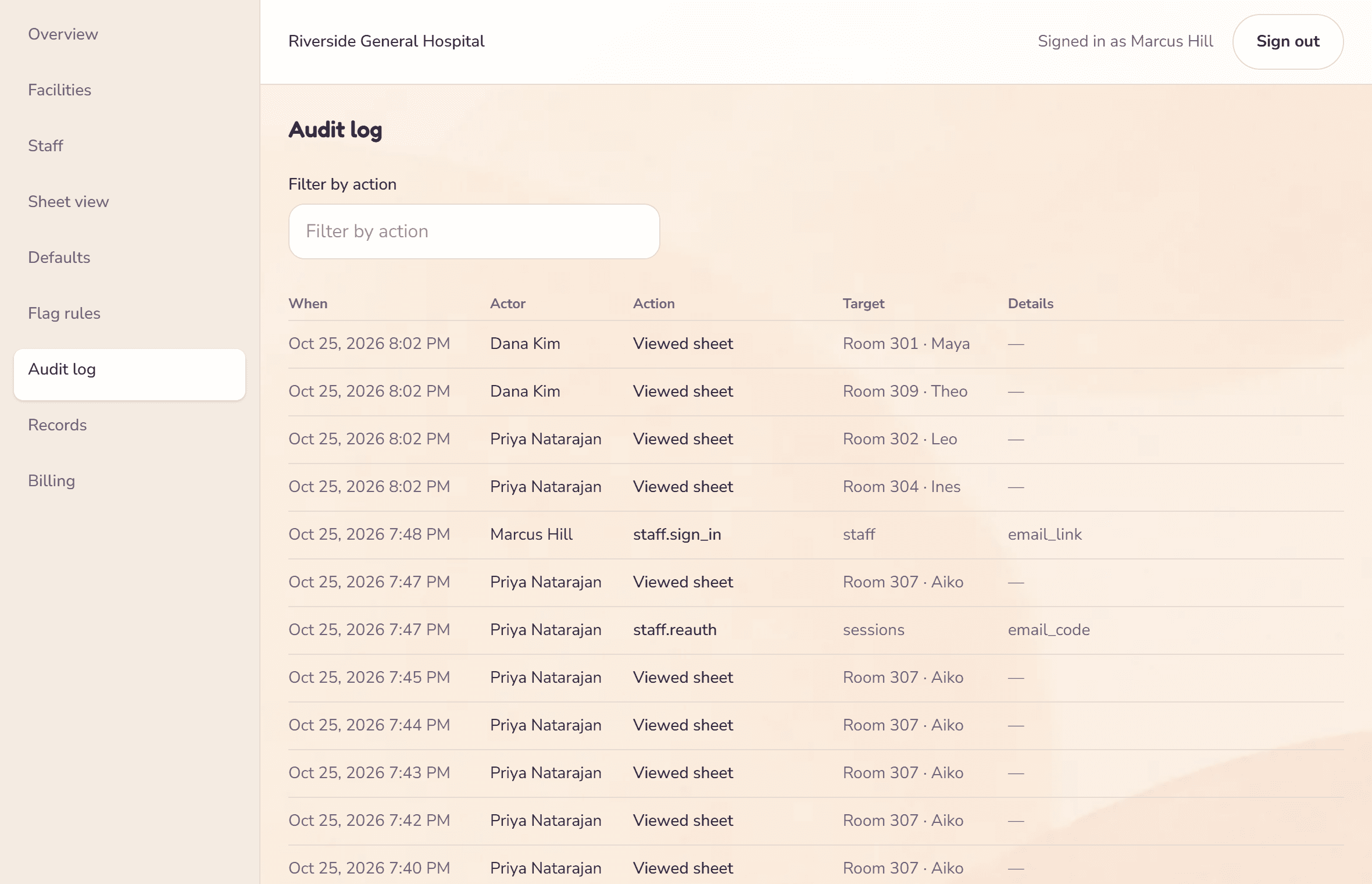Image resolution: width=1372 pixels, height=884 pixels.
Task: Click 'Oct 25, 2026 7:40 PM' timestamp
Action: (369, 868)
